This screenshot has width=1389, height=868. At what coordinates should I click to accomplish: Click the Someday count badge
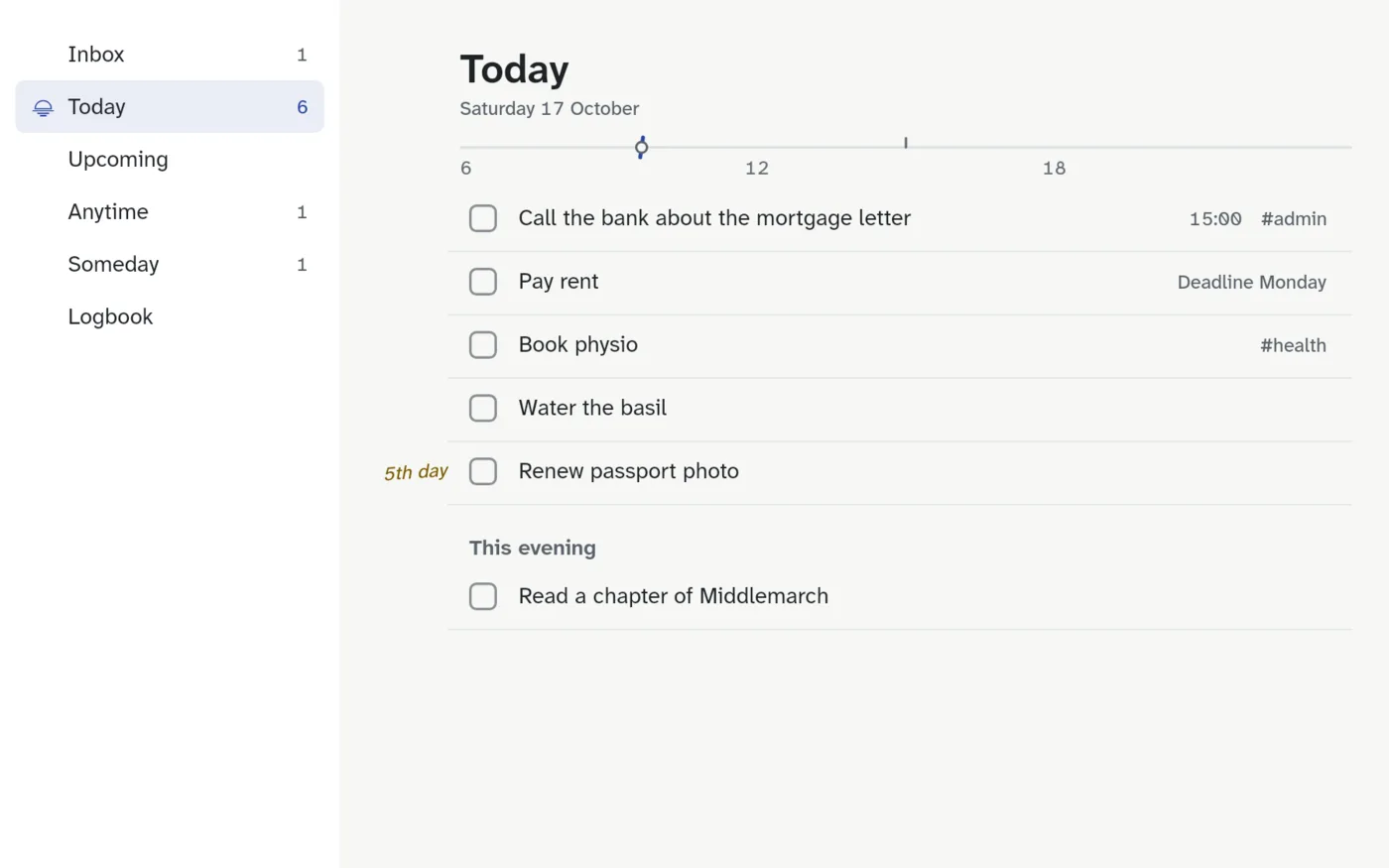(302, 265)
